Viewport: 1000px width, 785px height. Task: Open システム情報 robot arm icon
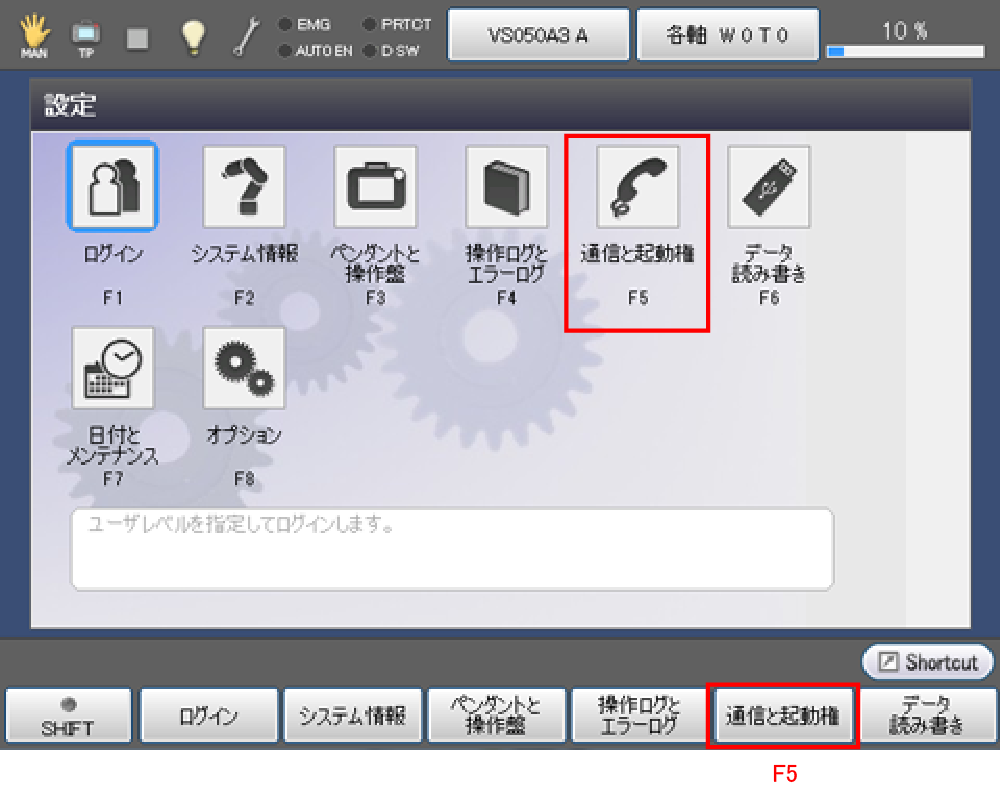click(x=244, y=186)
